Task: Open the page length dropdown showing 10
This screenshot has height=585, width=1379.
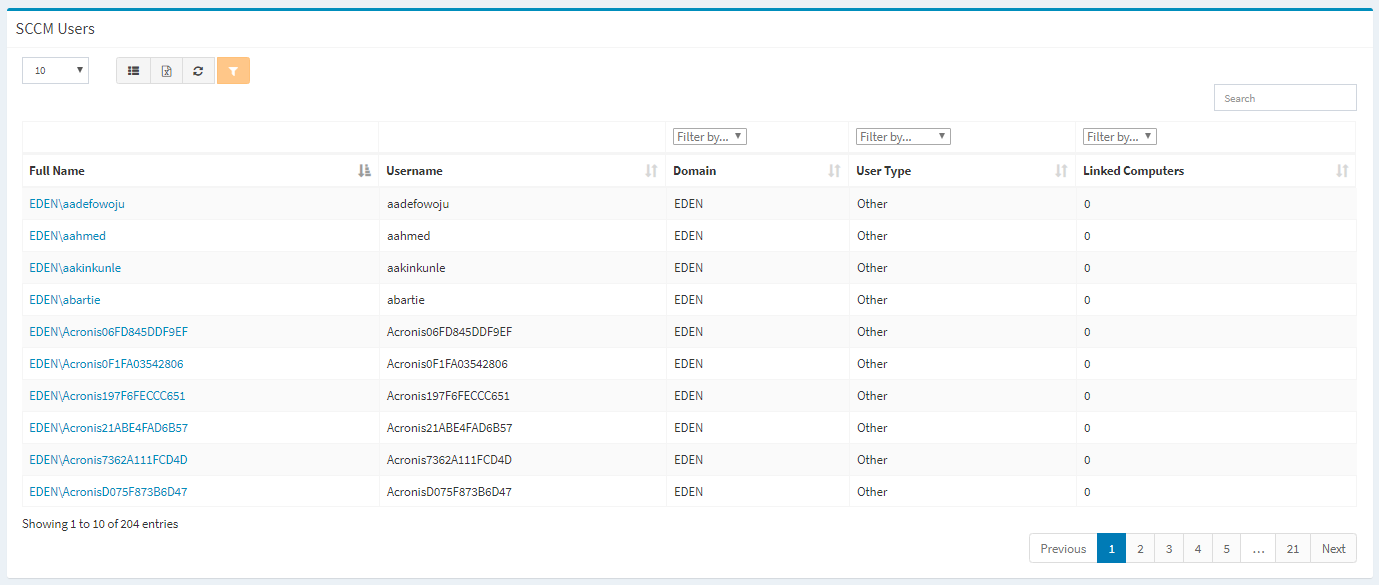Action: [x=55, y=71]
